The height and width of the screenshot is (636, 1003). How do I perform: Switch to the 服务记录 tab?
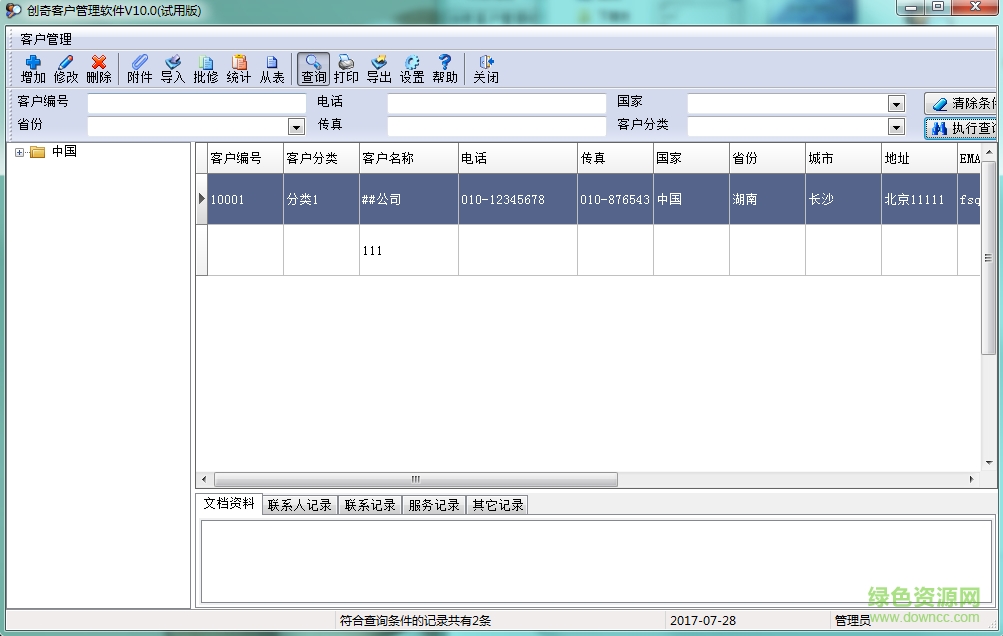(434, 504)
